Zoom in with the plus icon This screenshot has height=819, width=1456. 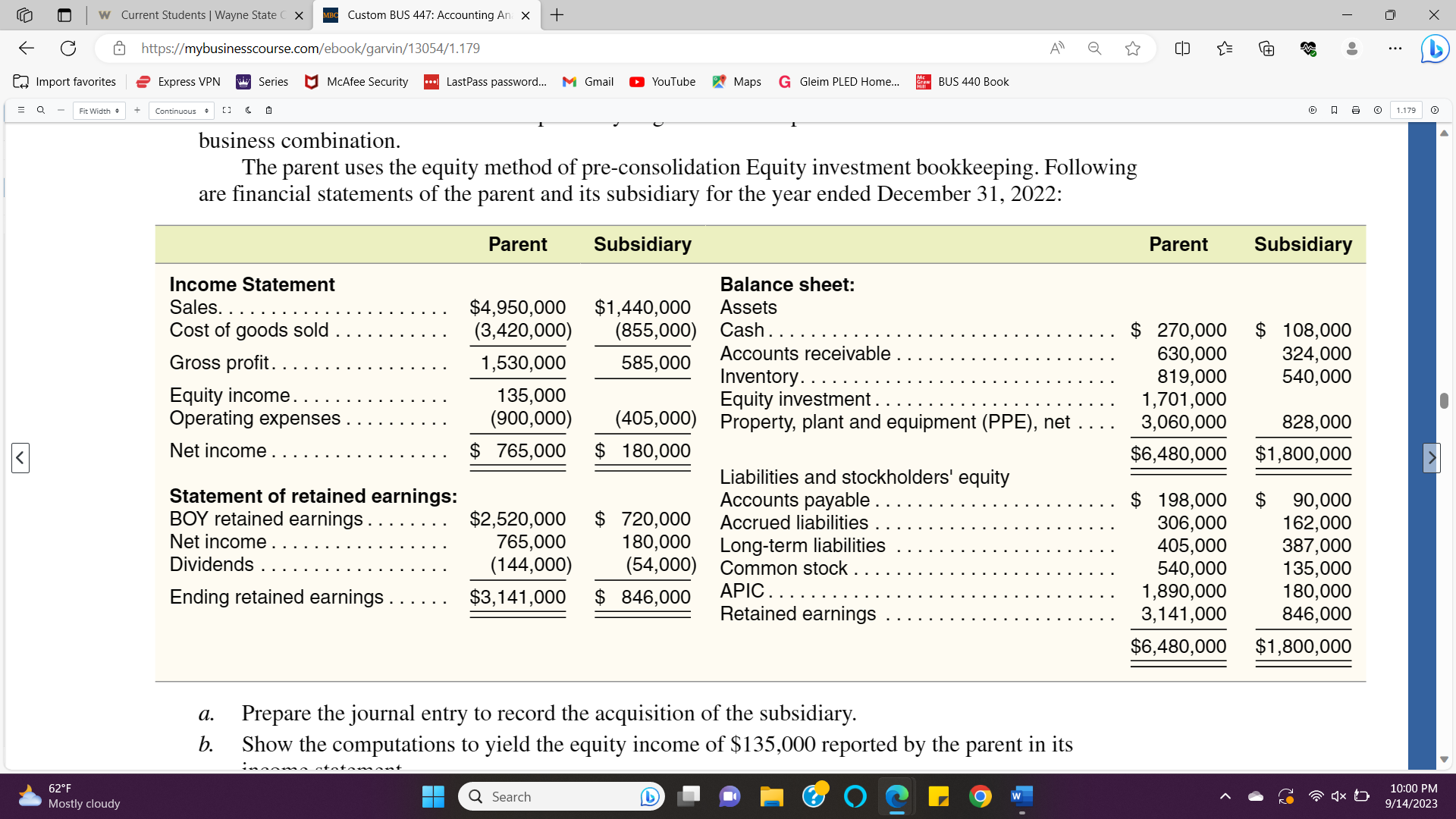137,110
